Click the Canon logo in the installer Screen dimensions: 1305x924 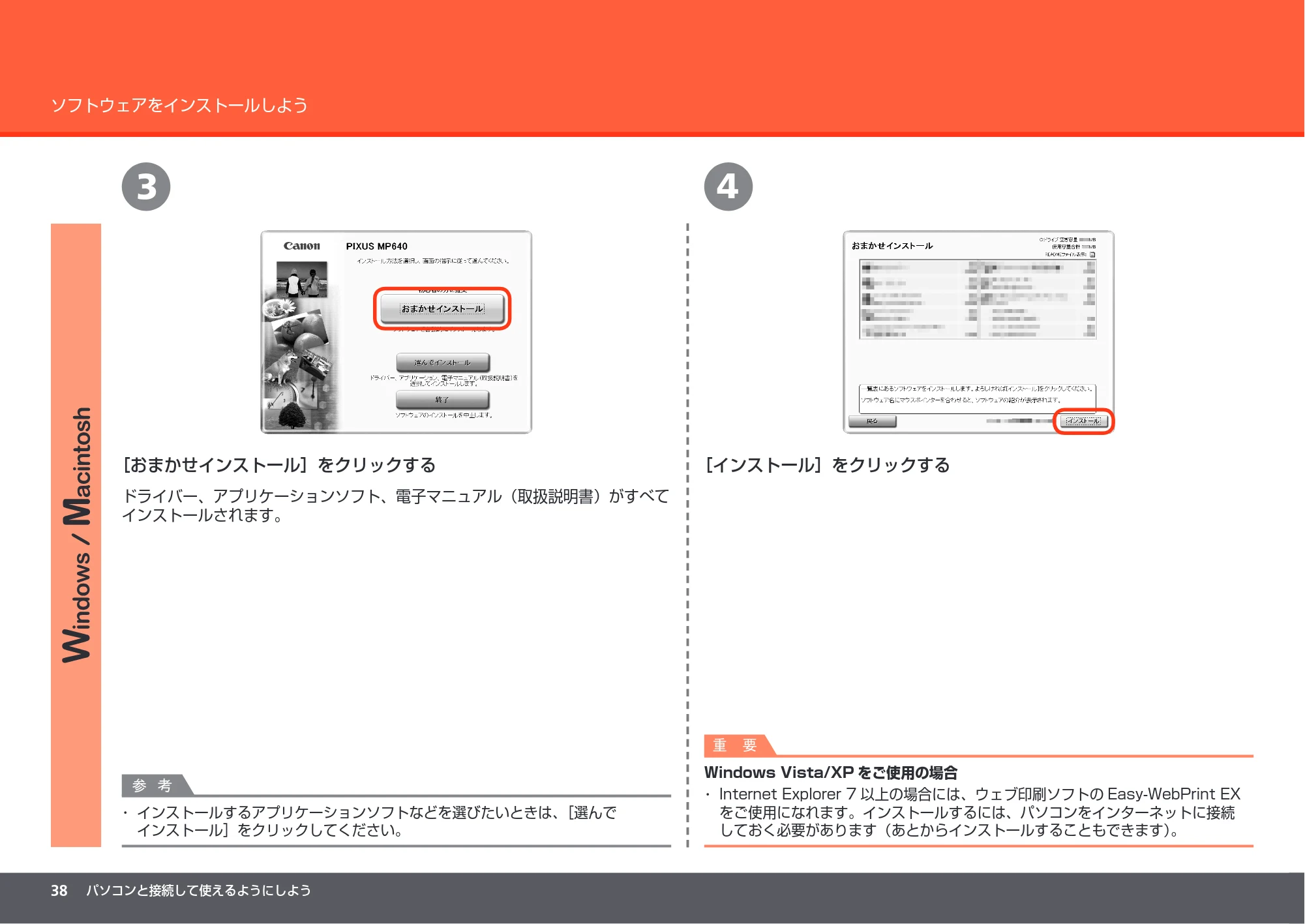tap(301, 246)
